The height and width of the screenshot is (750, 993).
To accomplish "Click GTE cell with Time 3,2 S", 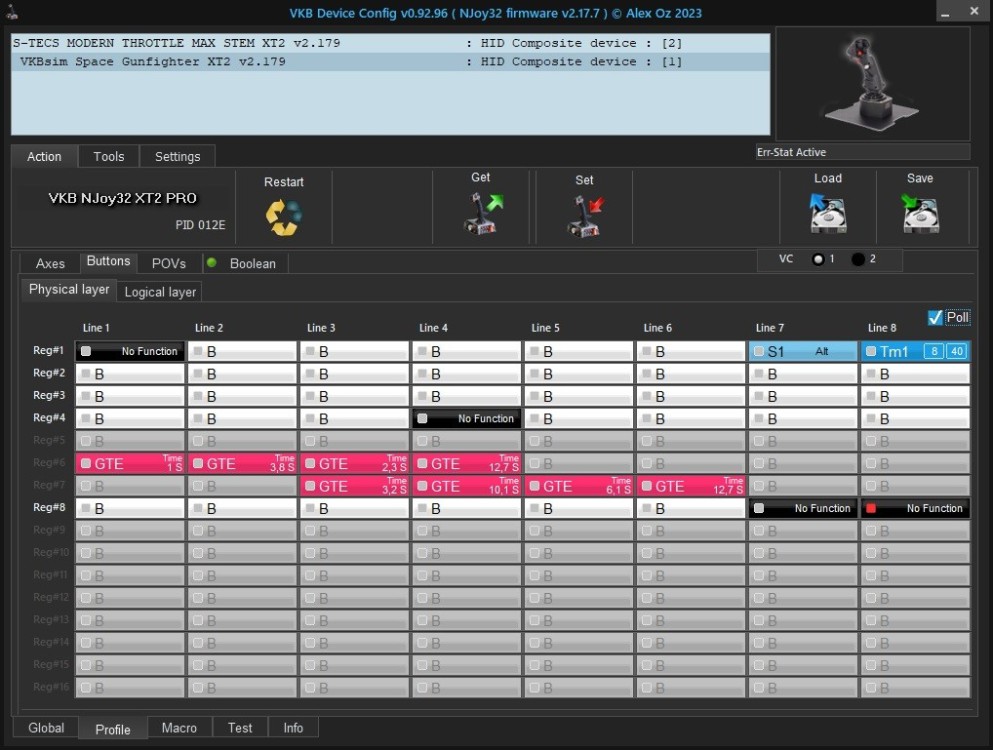I will click(x=354, y=486).
